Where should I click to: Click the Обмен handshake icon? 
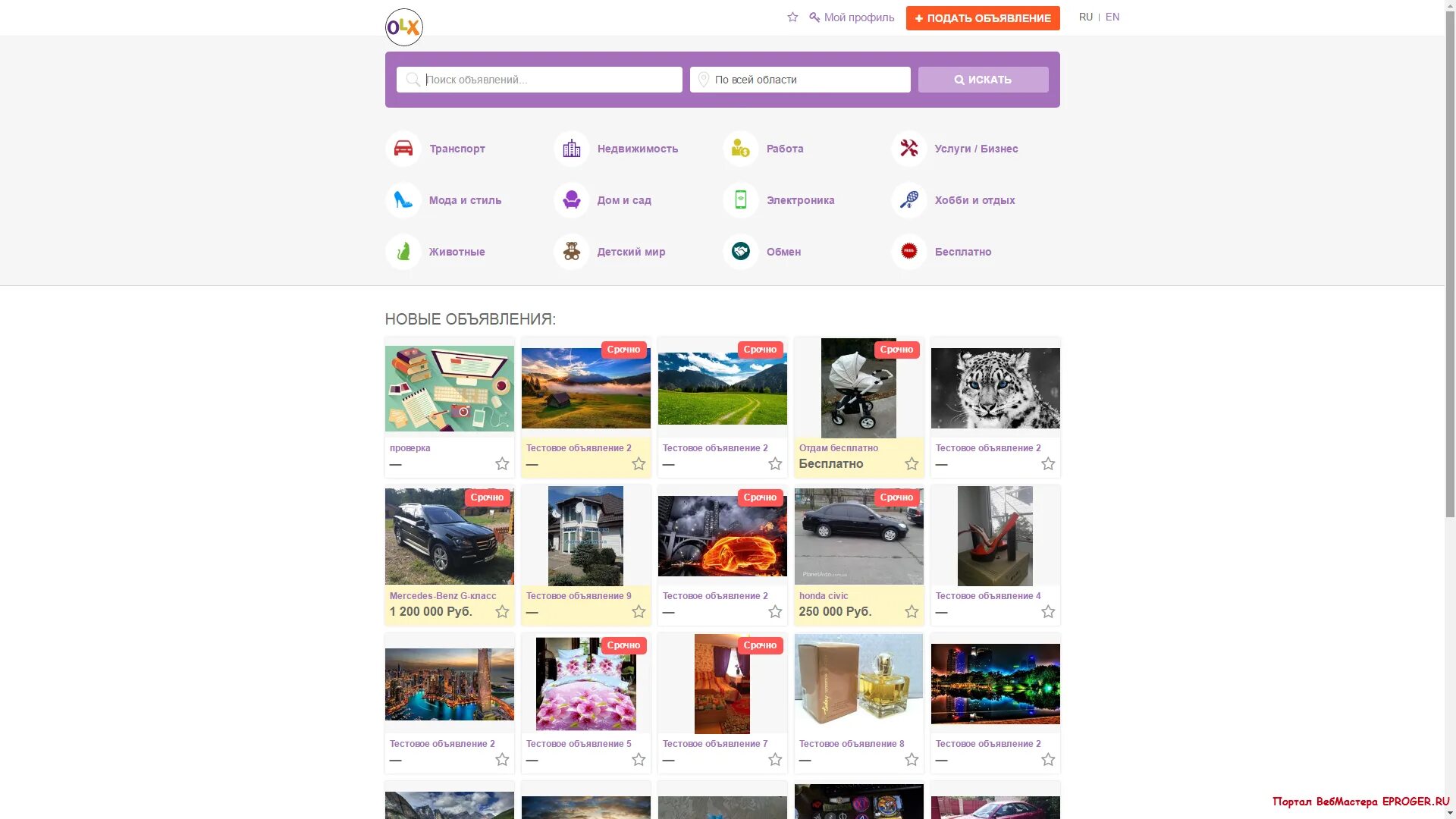pos(740,252)
